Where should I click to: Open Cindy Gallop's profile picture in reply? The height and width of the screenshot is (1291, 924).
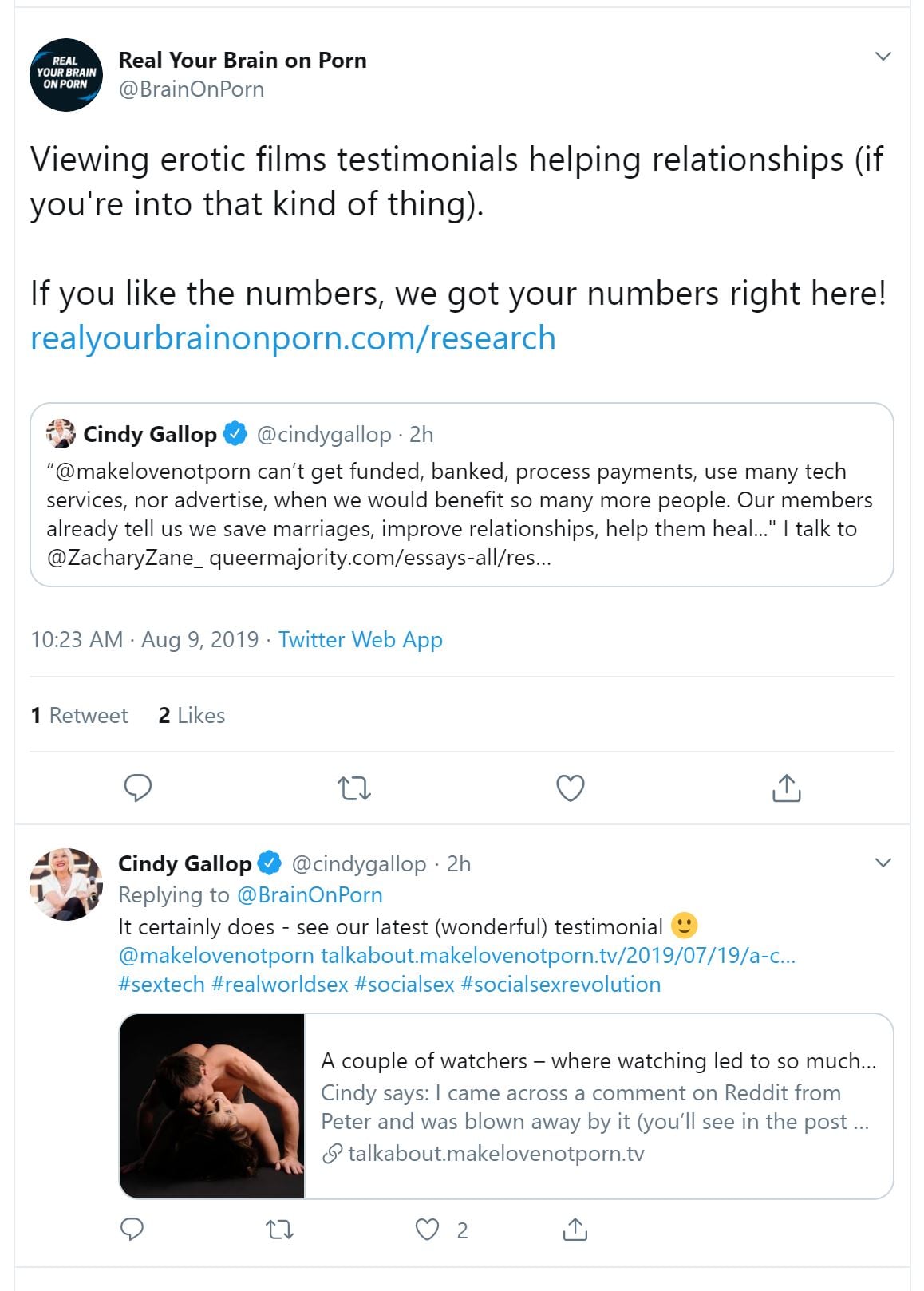(x=66, y=884)
